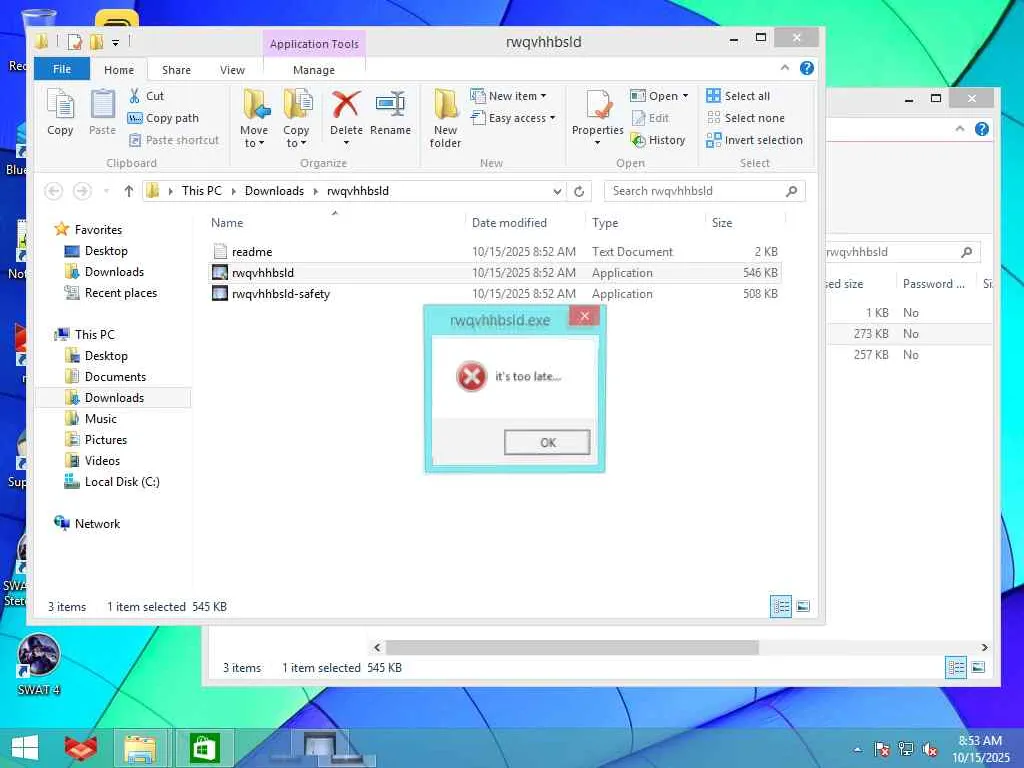The image size is (1024, 768).
Task: Expand the New item dropdown
Action: (x=543, y=96)
